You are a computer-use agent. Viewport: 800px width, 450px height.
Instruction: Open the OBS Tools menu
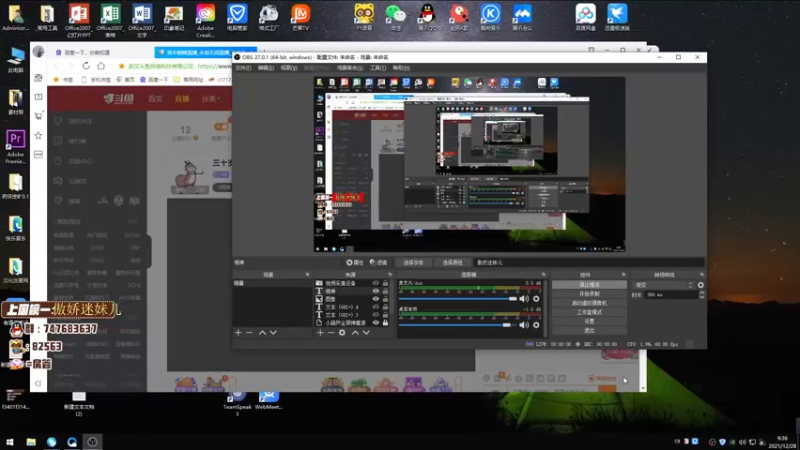click(x=378, y=68)
